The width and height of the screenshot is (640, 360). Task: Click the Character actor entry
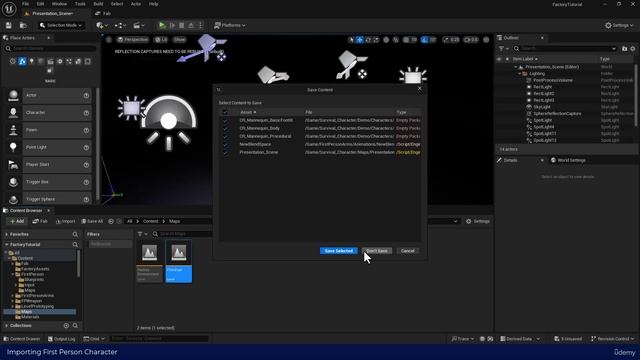coord(49,113)
